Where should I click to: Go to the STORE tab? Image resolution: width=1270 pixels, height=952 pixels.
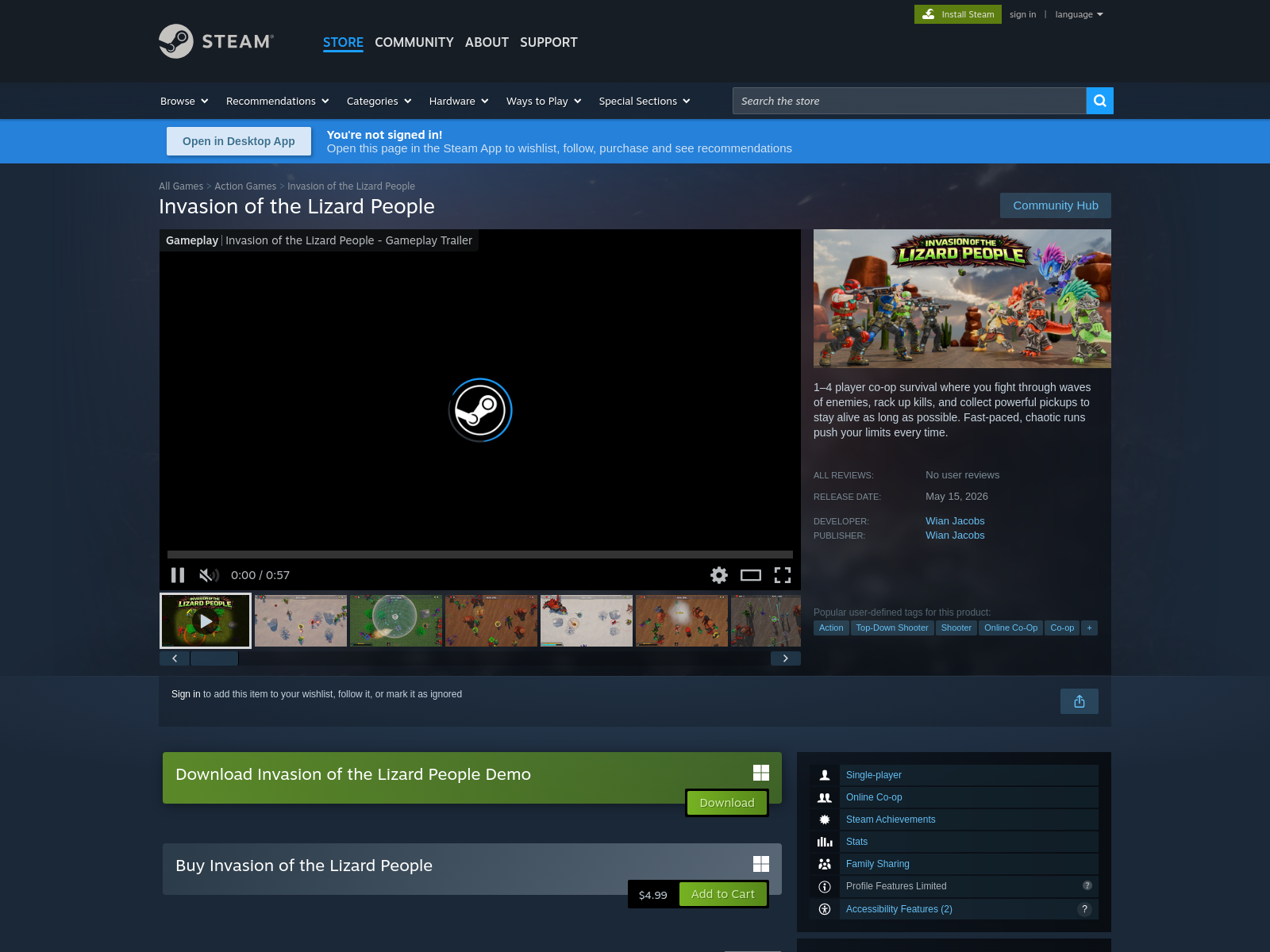(x=343, y=42)
